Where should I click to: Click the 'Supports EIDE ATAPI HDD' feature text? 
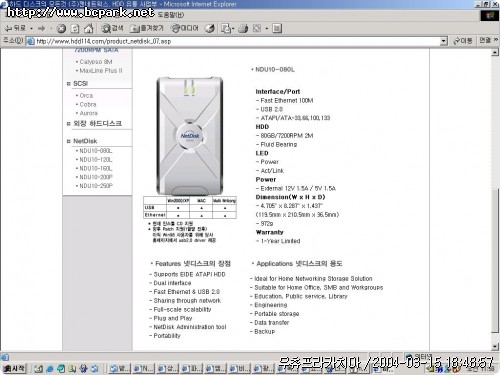pyautogui.click(x=189, y=274)
